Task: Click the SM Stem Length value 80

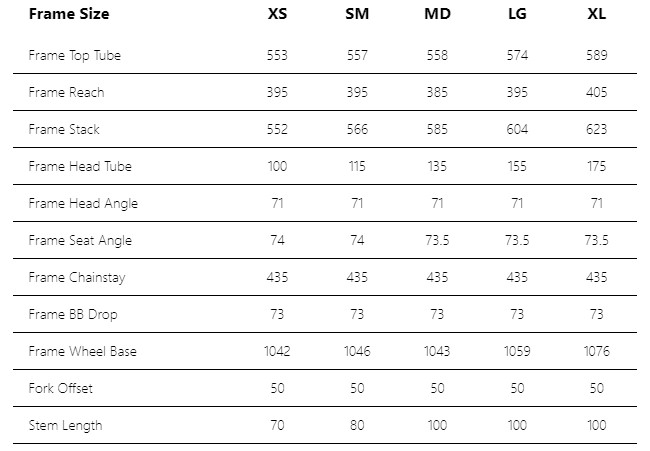Action: 357,425
